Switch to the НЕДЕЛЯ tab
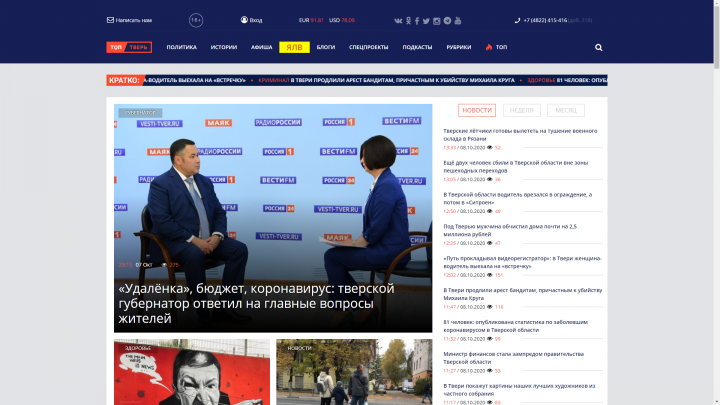 pos(522,110)
